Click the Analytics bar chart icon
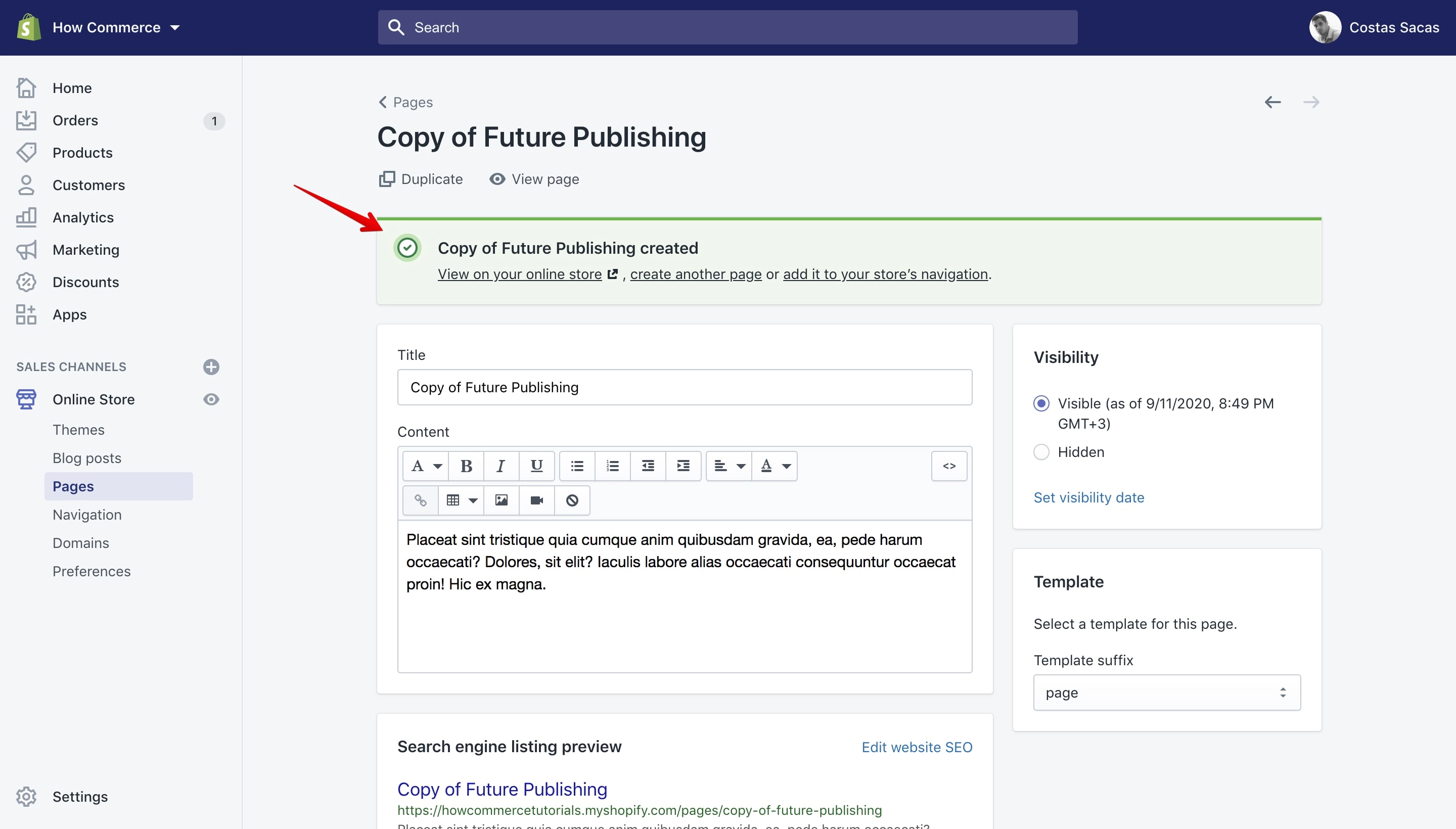 [x=26, y=217]
